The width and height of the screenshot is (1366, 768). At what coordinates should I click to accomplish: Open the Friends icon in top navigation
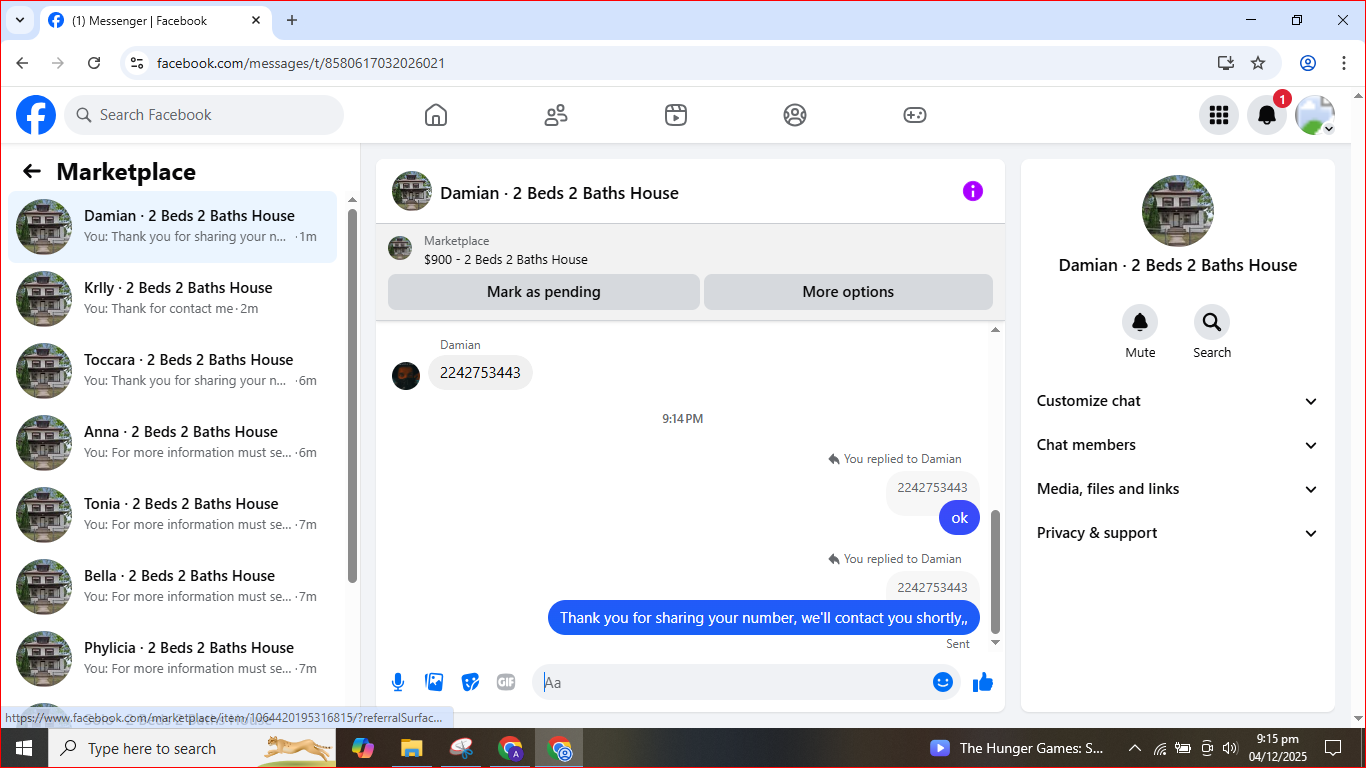(x=556, y=115)
